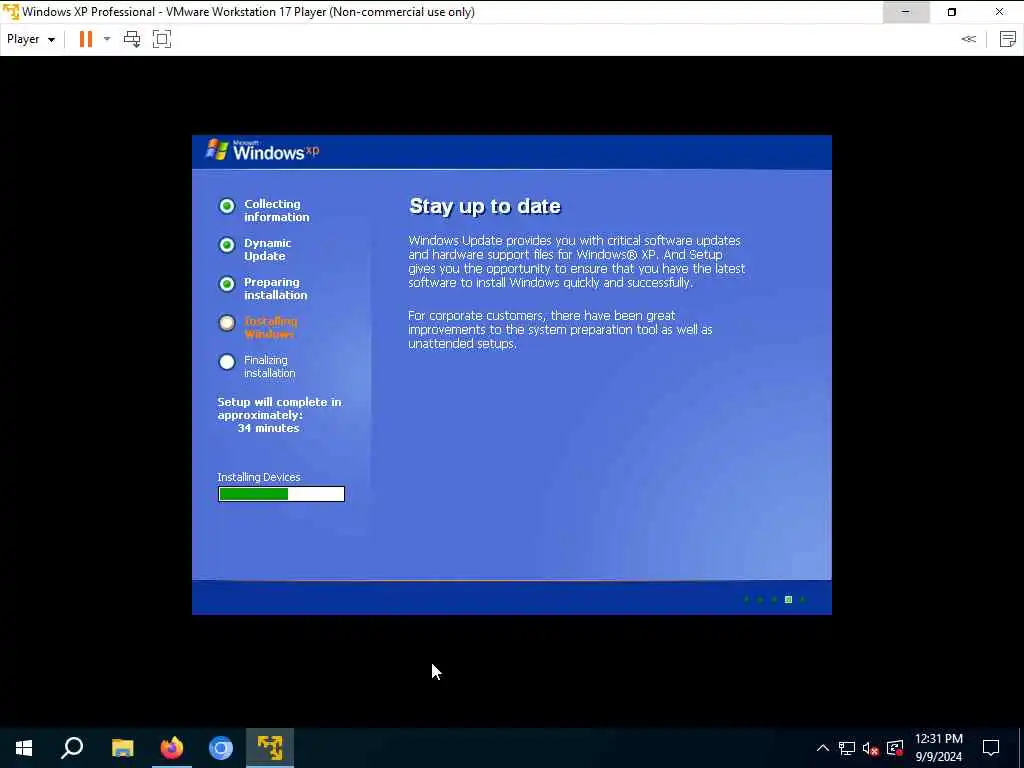The image size is (1024, 768).
Task: Show hidden system tray icons
Action: tap(823, 748)
